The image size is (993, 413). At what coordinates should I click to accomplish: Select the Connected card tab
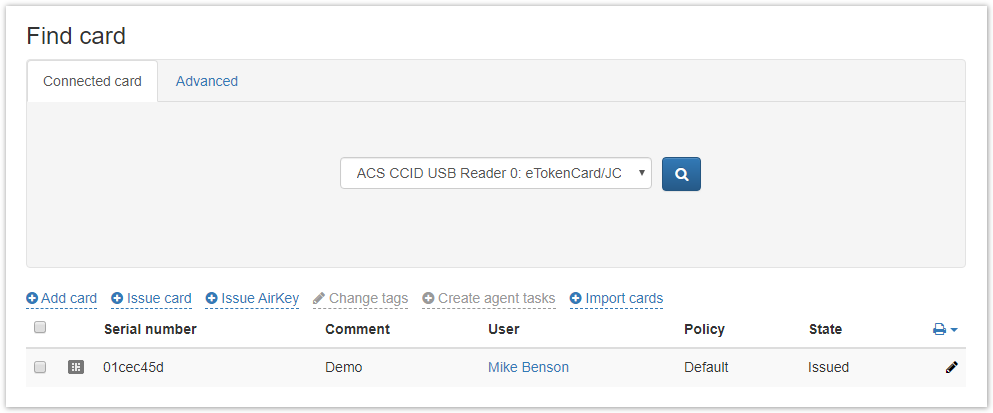click(x=92, y=81)
